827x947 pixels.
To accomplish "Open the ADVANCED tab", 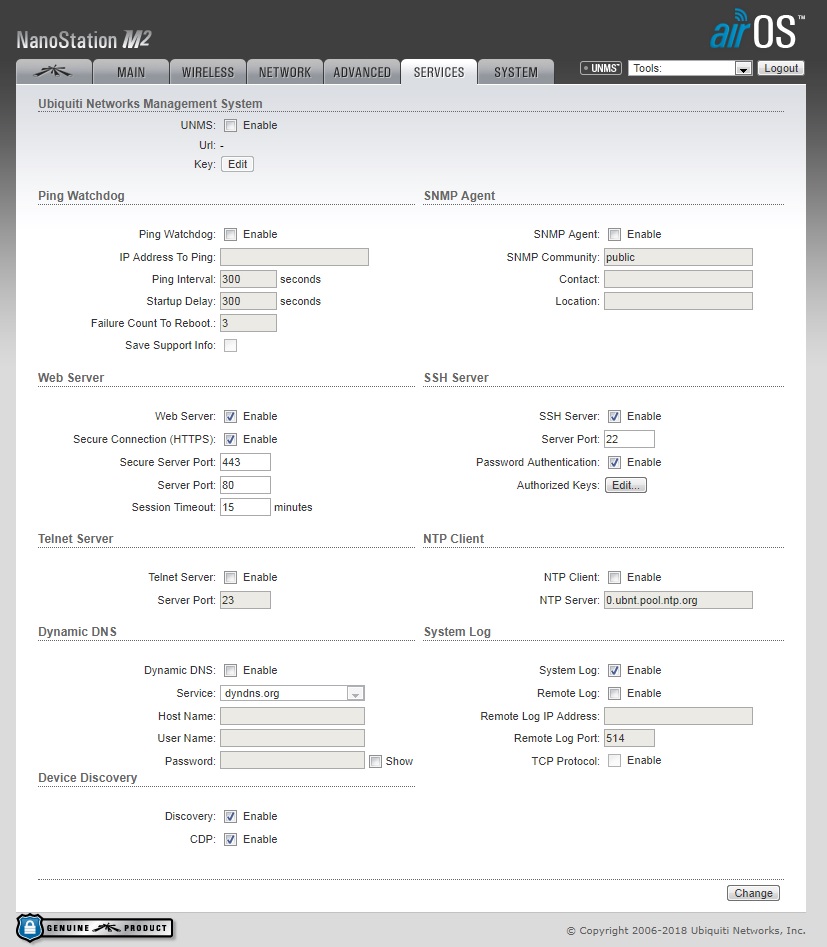I will point(362,72).
